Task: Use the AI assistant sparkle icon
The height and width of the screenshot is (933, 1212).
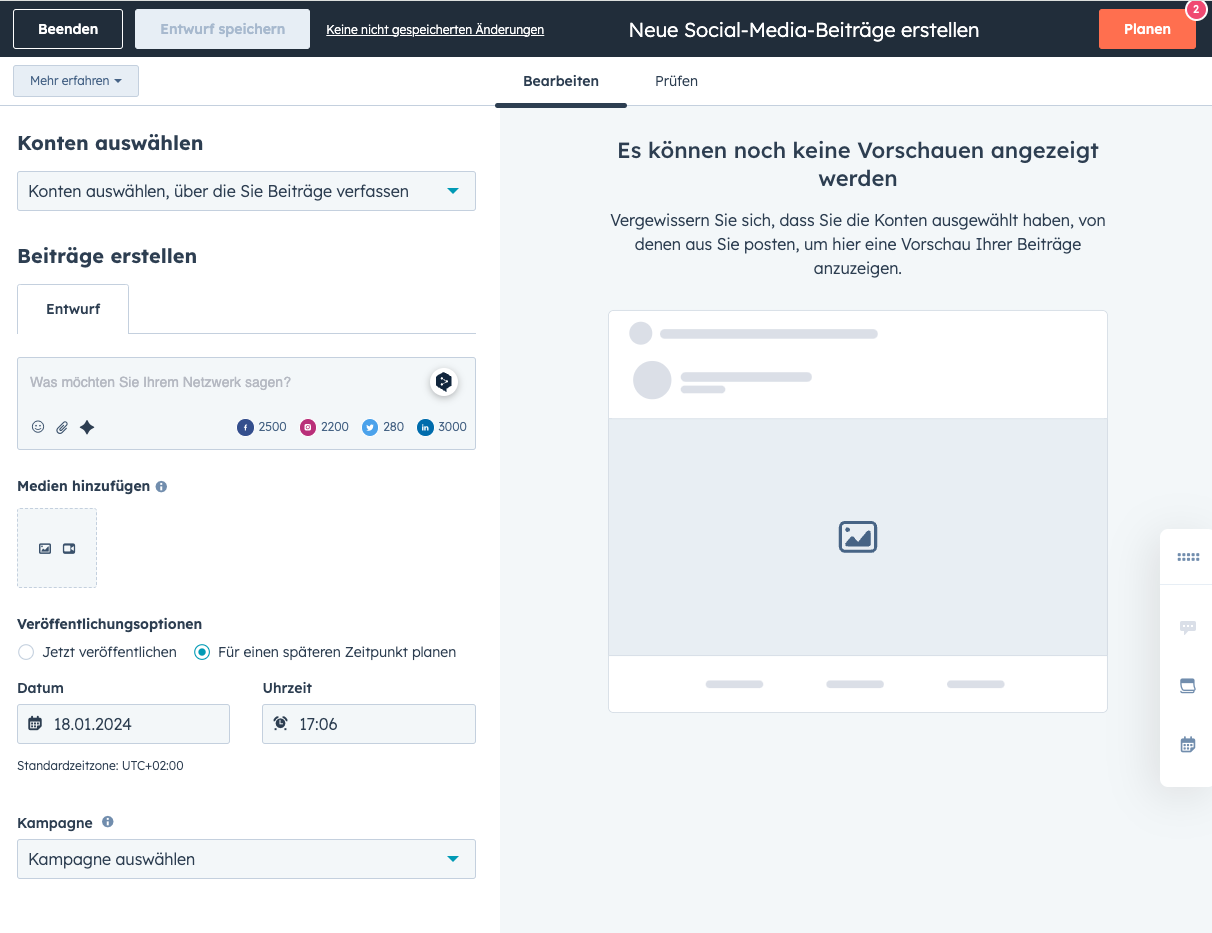Action: tap(87, 427)
